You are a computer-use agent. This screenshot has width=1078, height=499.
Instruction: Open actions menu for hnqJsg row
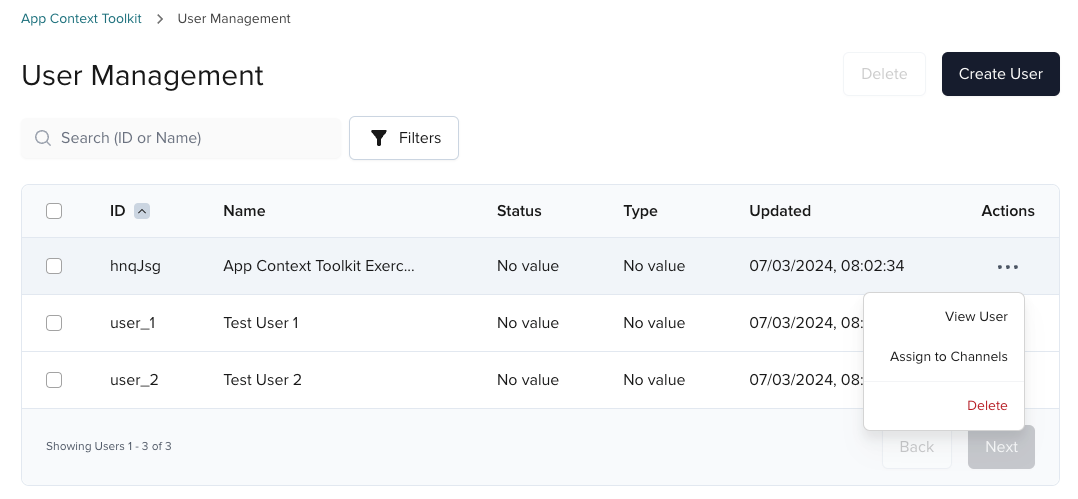coord(1007,267)
